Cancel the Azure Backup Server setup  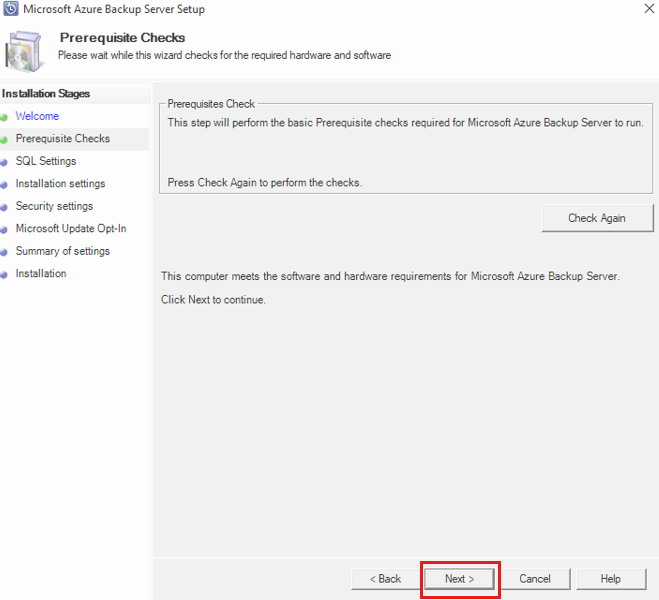click(535, 579)
